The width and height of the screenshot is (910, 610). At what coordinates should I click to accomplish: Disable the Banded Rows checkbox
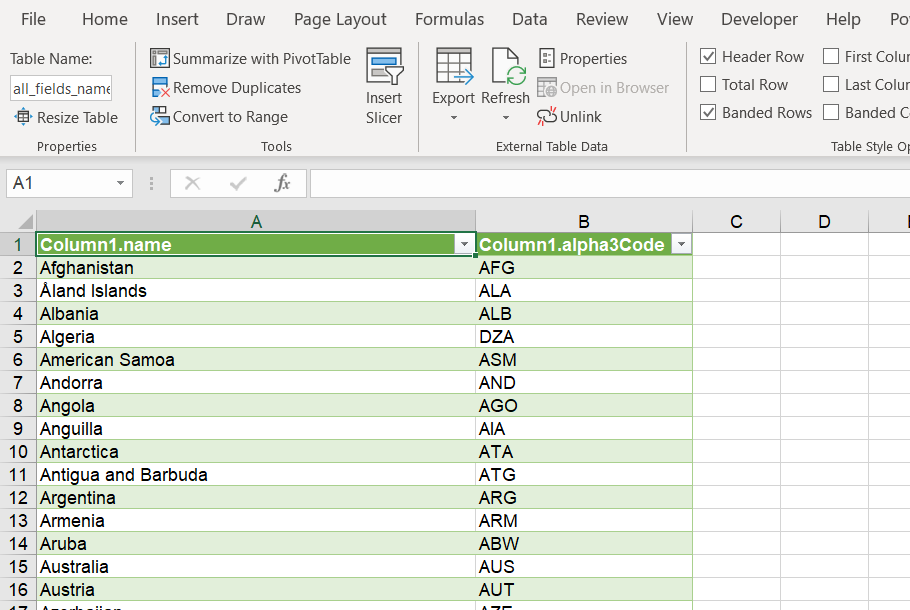(x=708, y=112)
